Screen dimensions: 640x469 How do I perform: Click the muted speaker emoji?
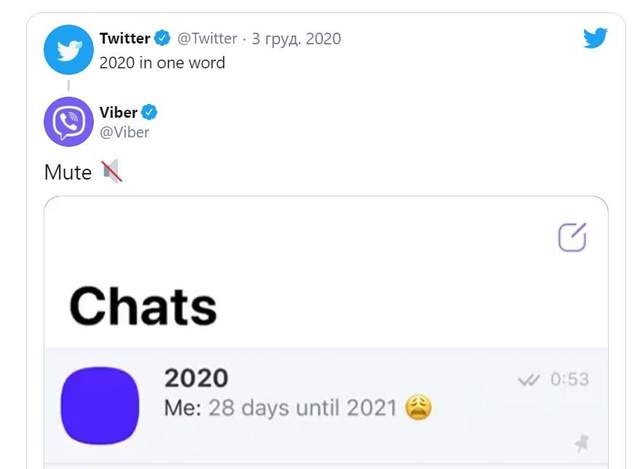[110, 172]
